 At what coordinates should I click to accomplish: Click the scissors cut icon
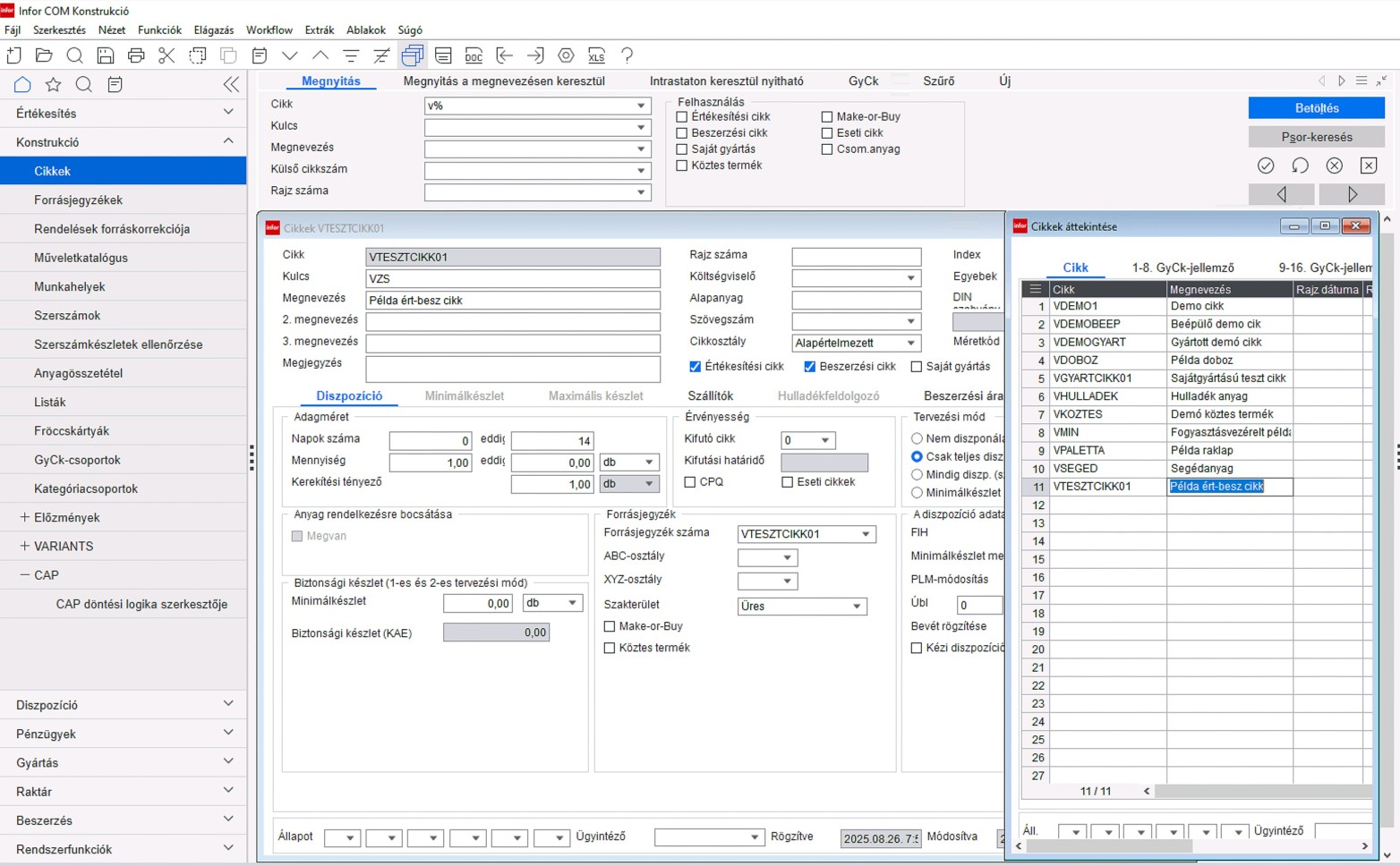[166, 55]
